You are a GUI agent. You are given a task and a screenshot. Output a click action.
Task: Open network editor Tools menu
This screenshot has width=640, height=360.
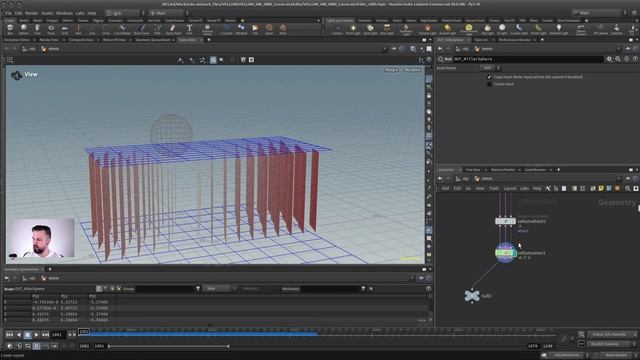point(494,189)
